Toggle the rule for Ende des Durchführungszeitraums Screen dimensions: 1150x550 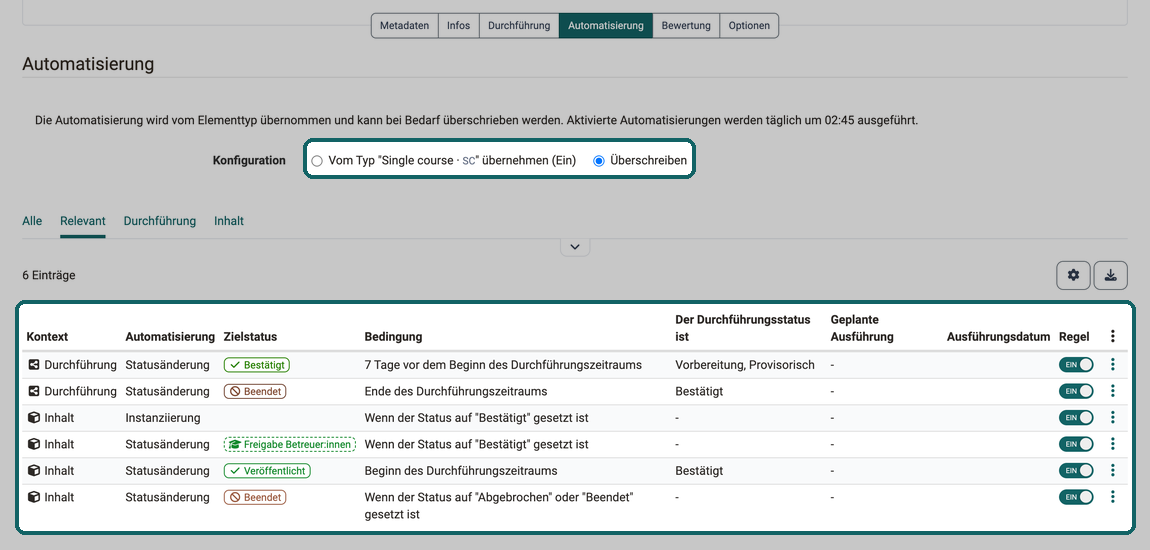[x=1076, y=391]
